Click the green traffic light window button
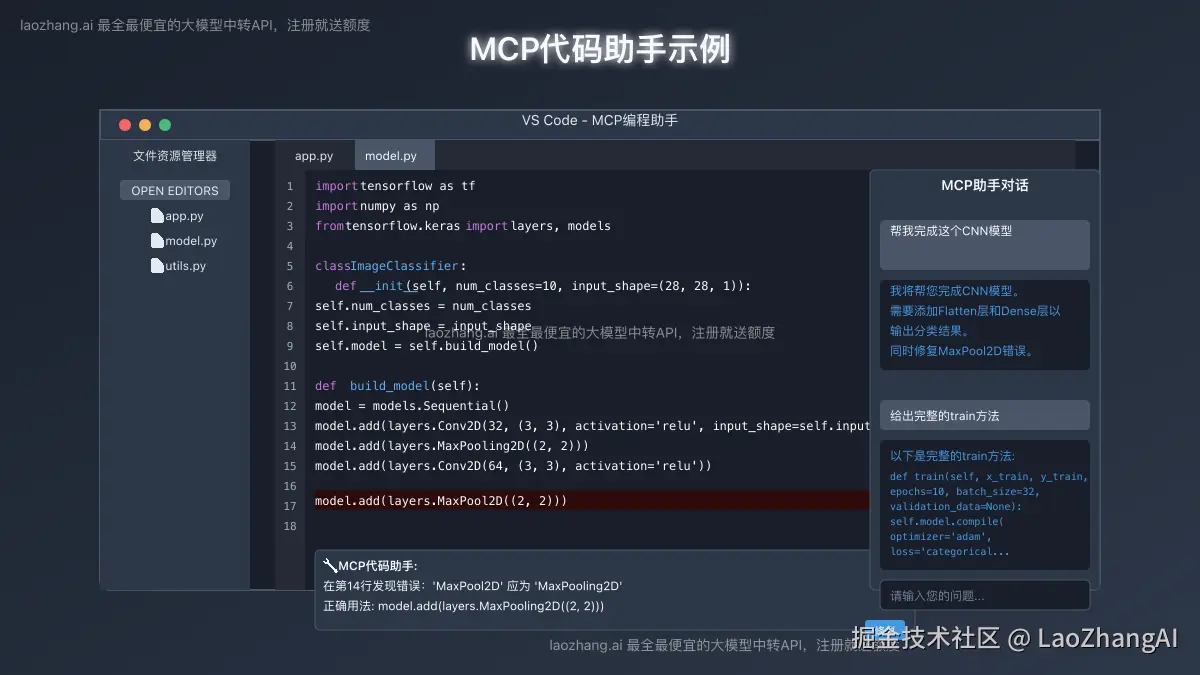This screenshot has height=675, width=1200. click(x=164, y=124)
